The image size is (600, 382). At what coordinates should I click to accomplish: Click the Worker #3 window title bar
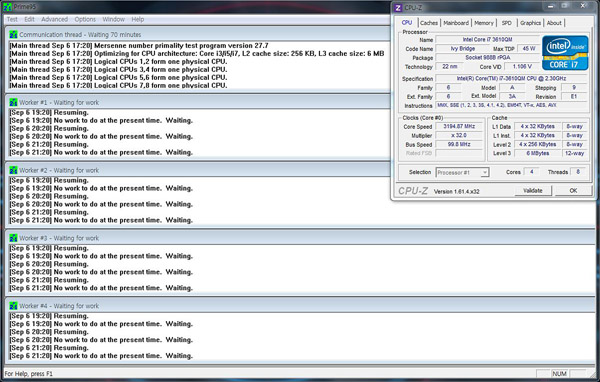300,238
